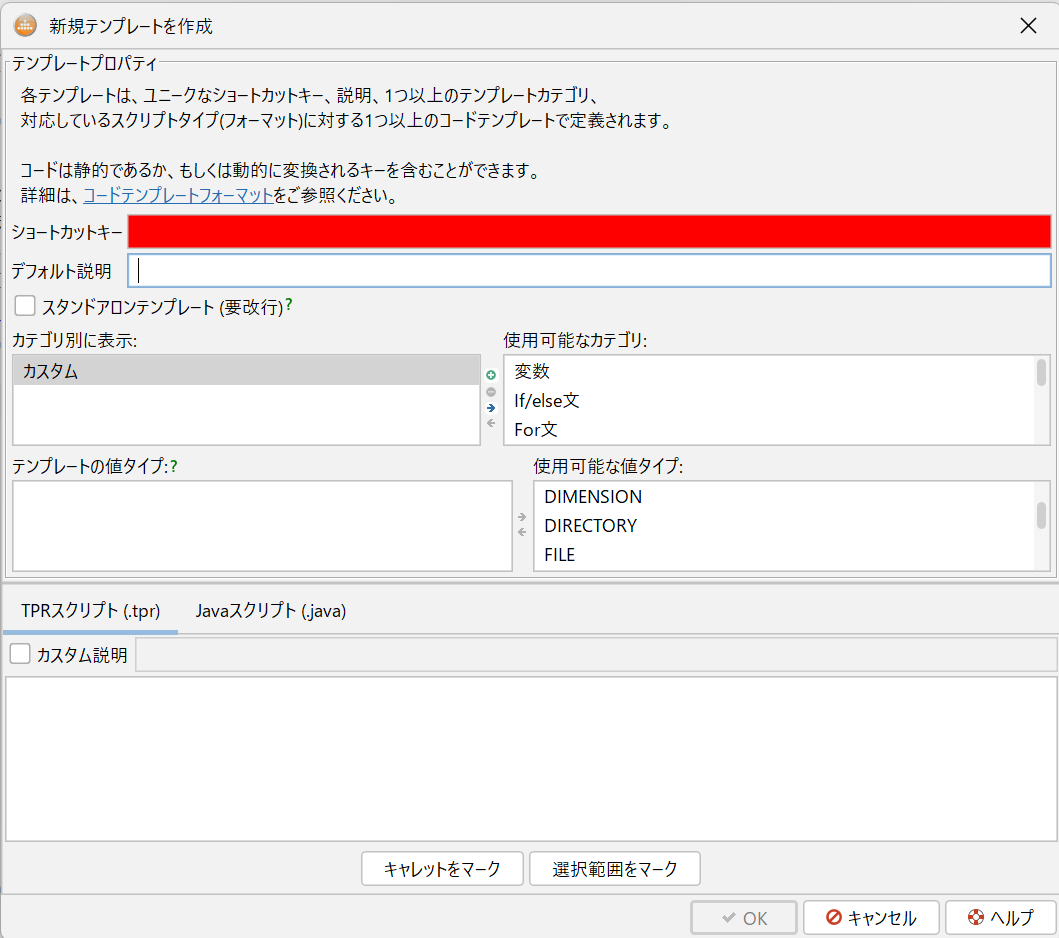The width and height of the screenshot is (1059, 938).
Task: Enable the カスタム説明 checkbox
Action: (19, 654)
